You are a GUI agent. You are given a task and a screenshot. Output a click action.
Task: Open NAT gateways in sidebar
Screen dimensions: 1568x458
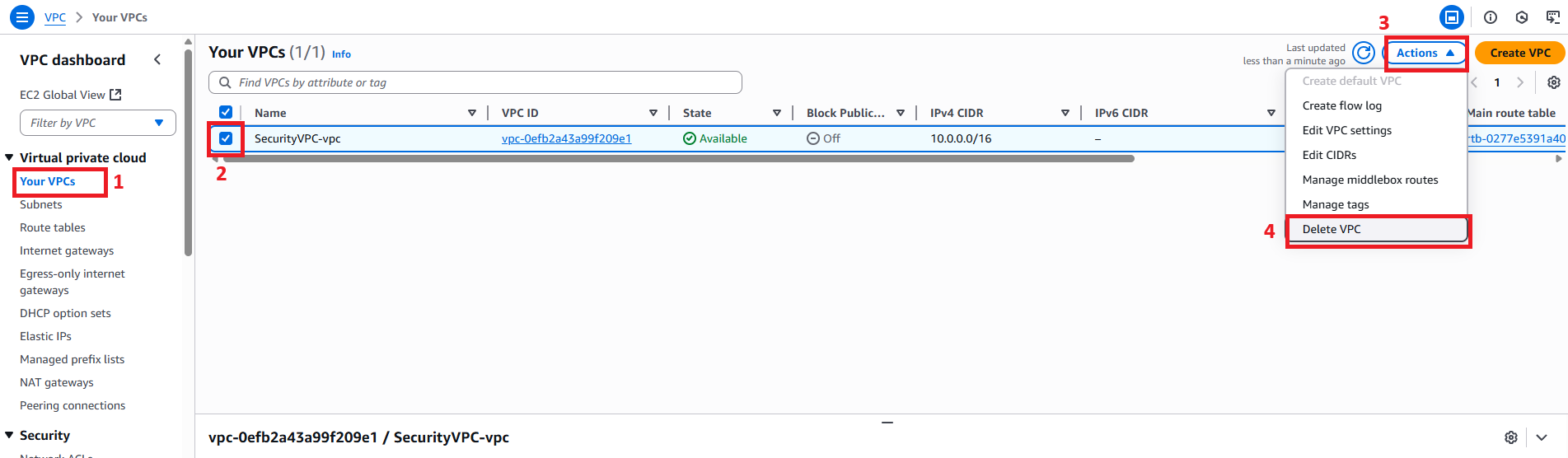tap(57, 382)
